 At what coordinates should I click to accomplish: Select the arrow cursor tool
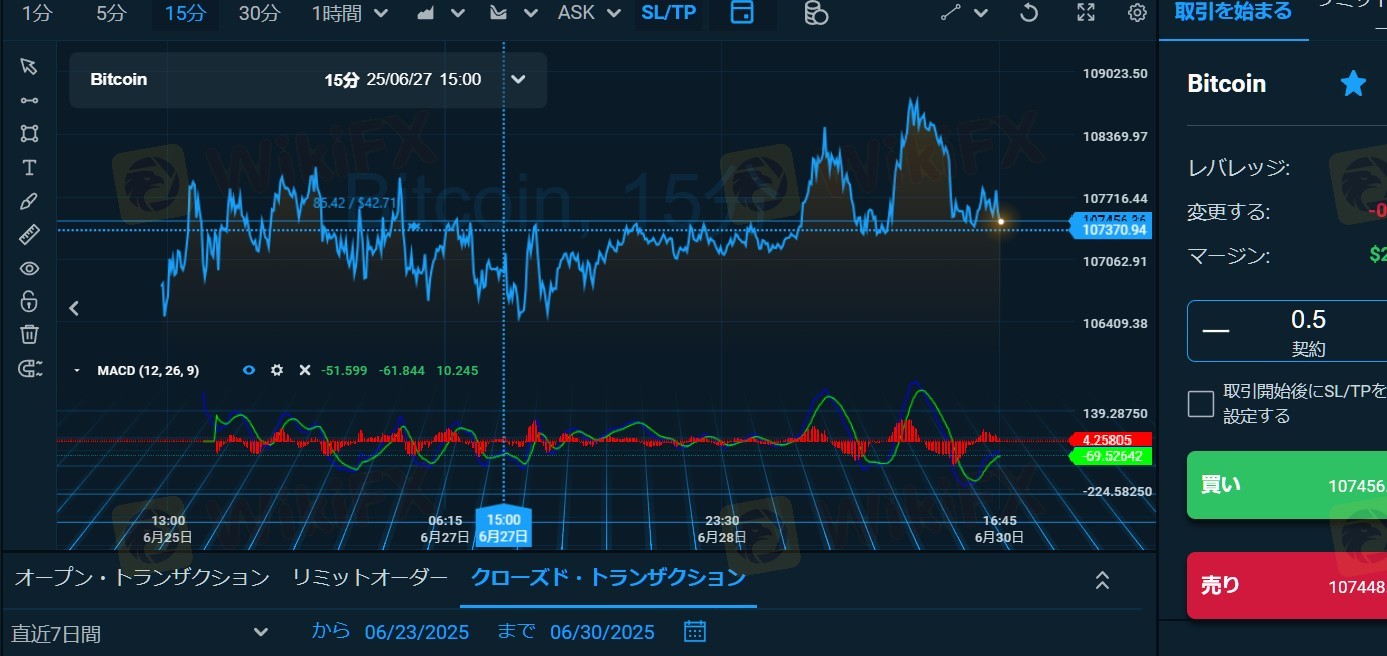tap(29, 66)
